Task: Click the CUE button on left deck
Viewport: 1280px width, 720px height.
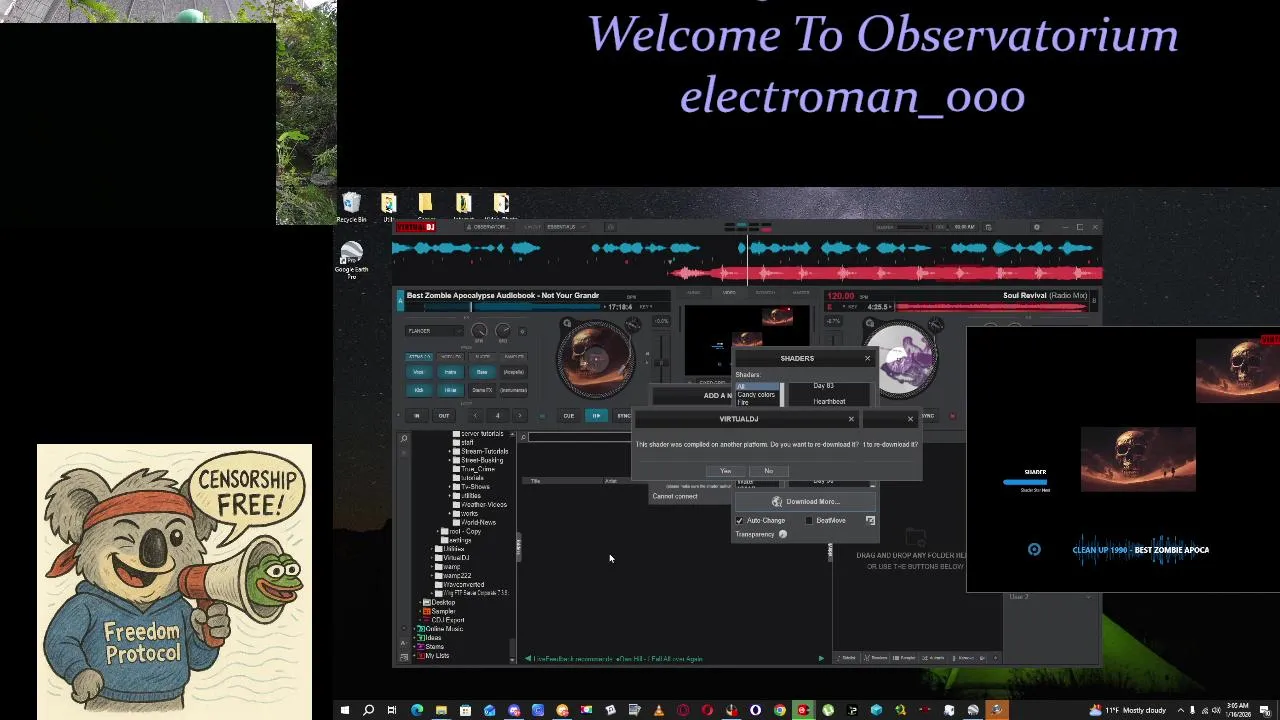Action: pyautogui.click(x=568, y=416)
